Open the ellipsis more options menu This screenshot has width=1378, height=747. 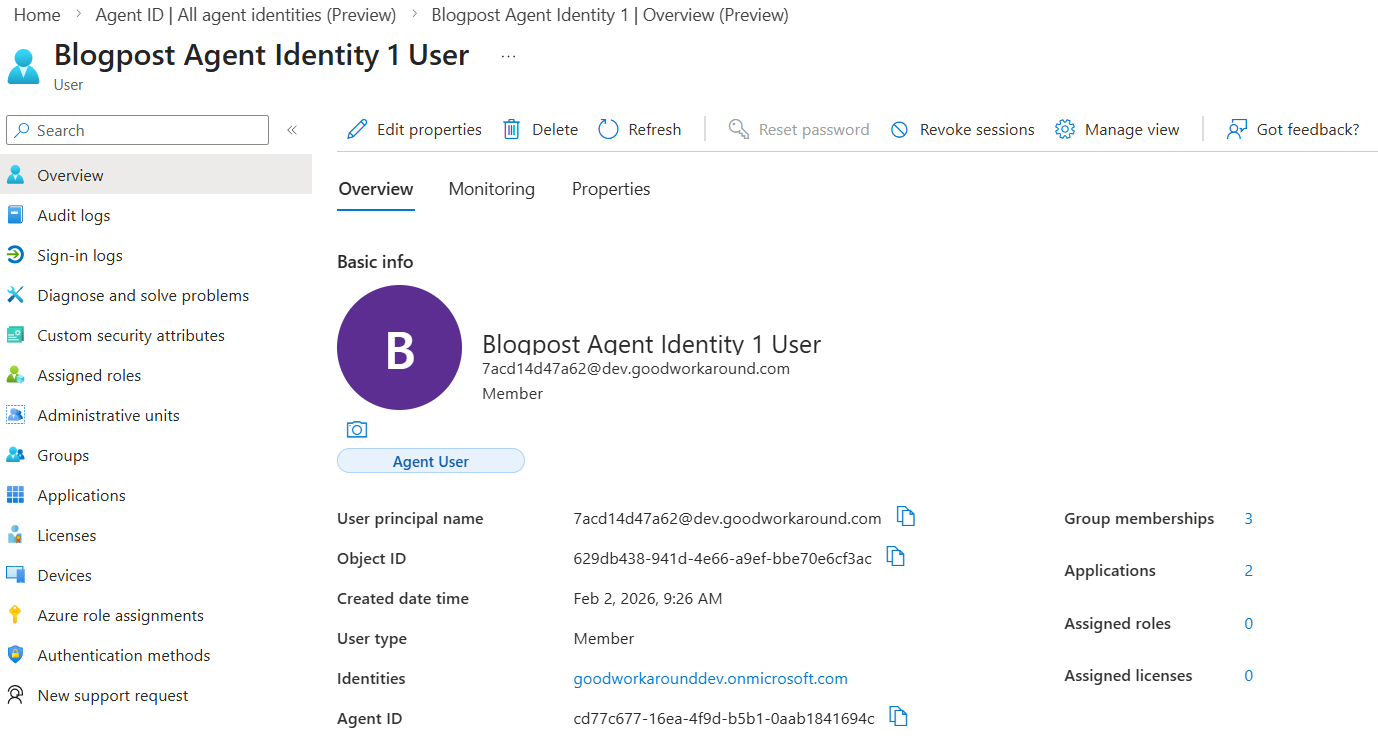(x=508, y=57)
